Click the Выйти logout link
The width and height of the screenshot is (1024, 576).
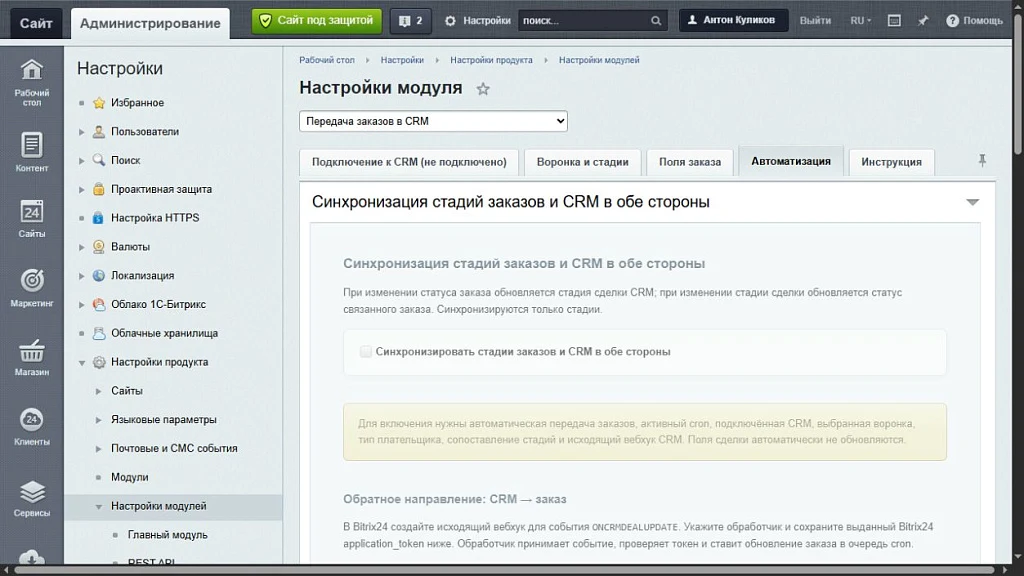815,21
